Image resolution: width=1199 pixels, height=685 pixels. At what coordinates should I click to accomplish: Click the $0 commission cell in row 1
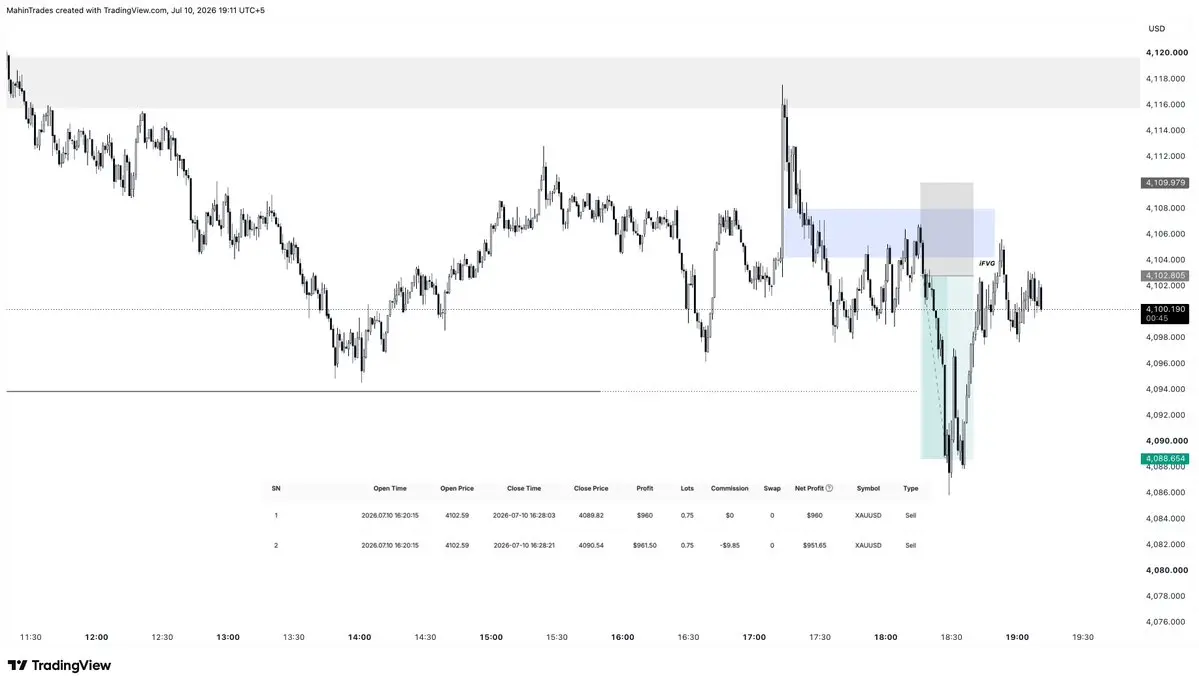[x=729, y=515]
